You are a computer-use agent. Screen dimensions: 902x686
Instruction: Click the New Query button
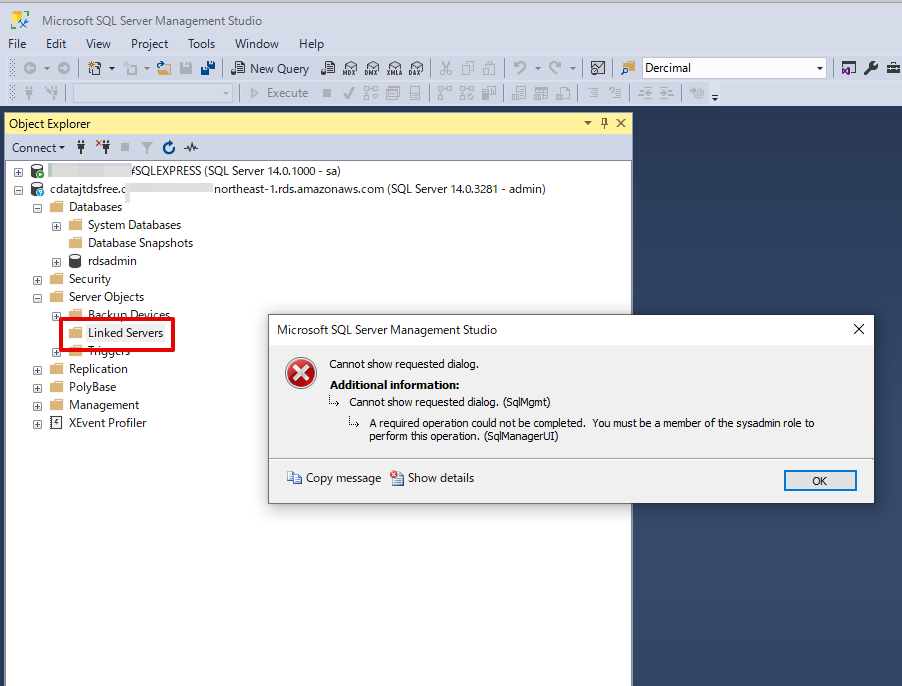270,68
